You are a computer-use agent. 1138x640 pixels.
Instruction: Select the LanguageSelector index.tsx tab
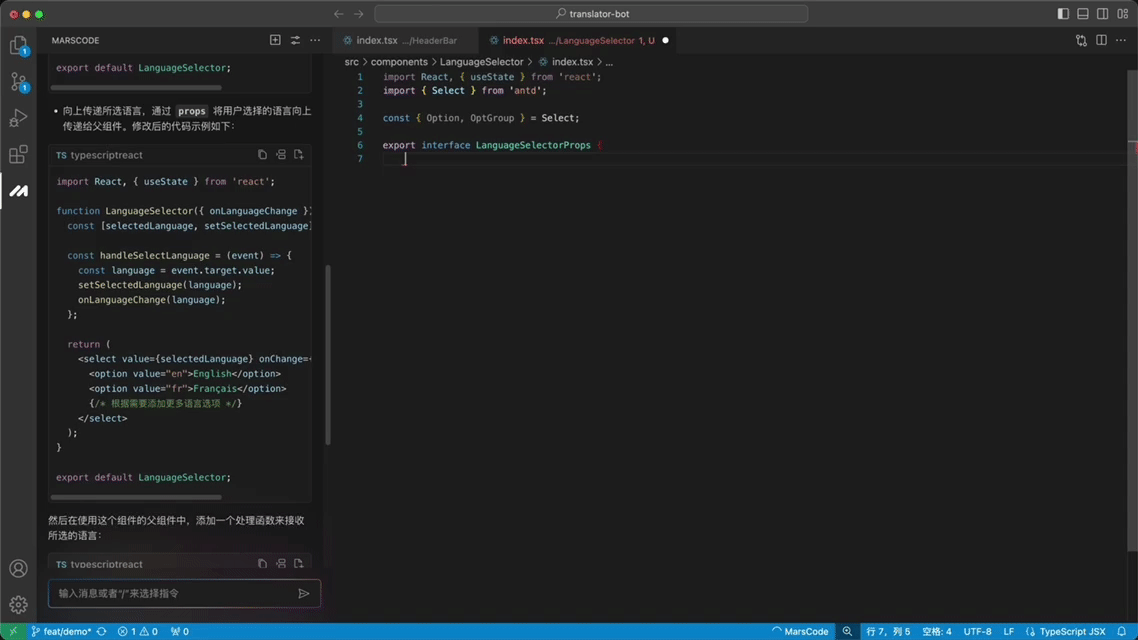[570, 40]
